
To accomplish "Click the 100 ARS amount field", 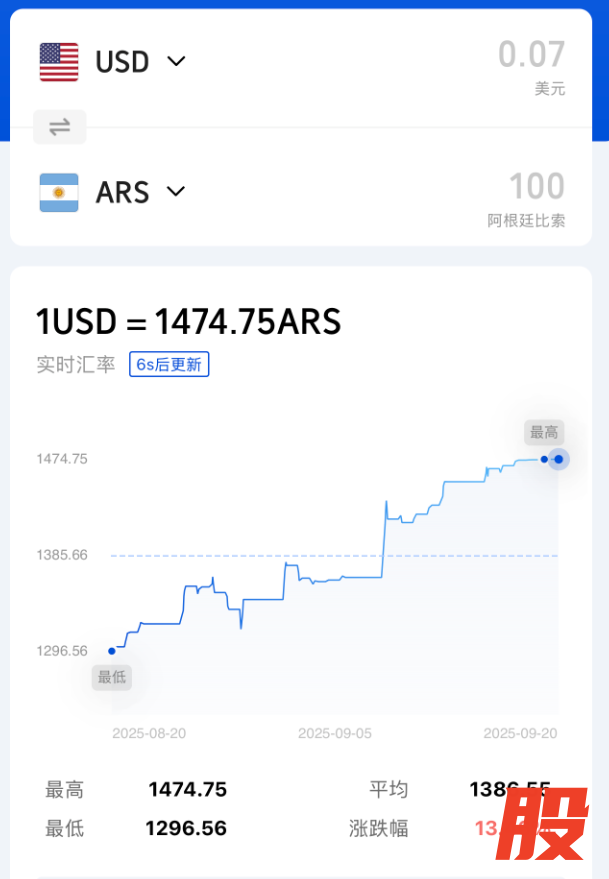I will [537, 186].
